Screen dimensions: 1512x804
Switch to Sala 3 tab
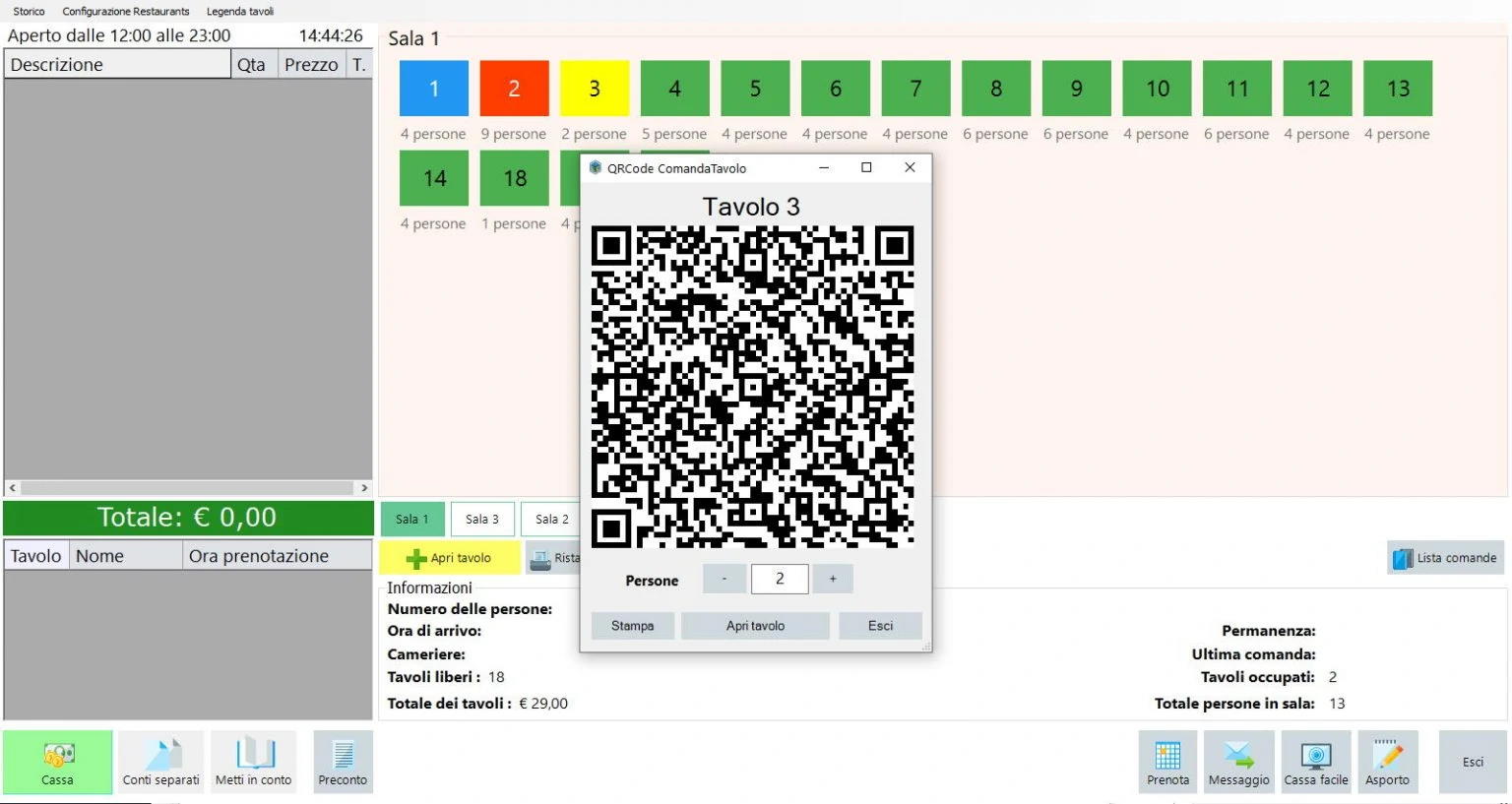(482, 519)
